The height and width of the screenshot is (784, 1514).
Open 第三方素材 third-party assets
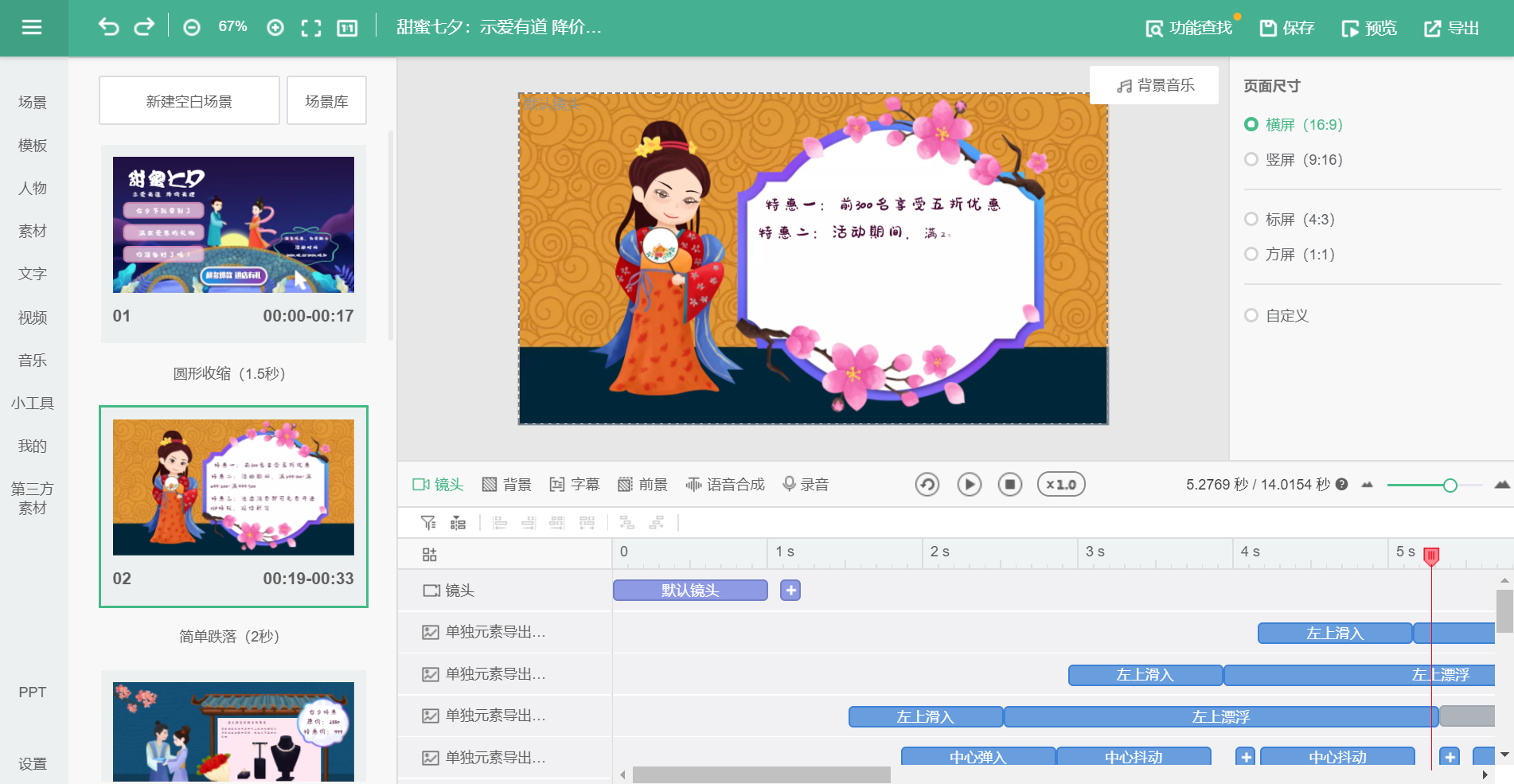[33, 498]
